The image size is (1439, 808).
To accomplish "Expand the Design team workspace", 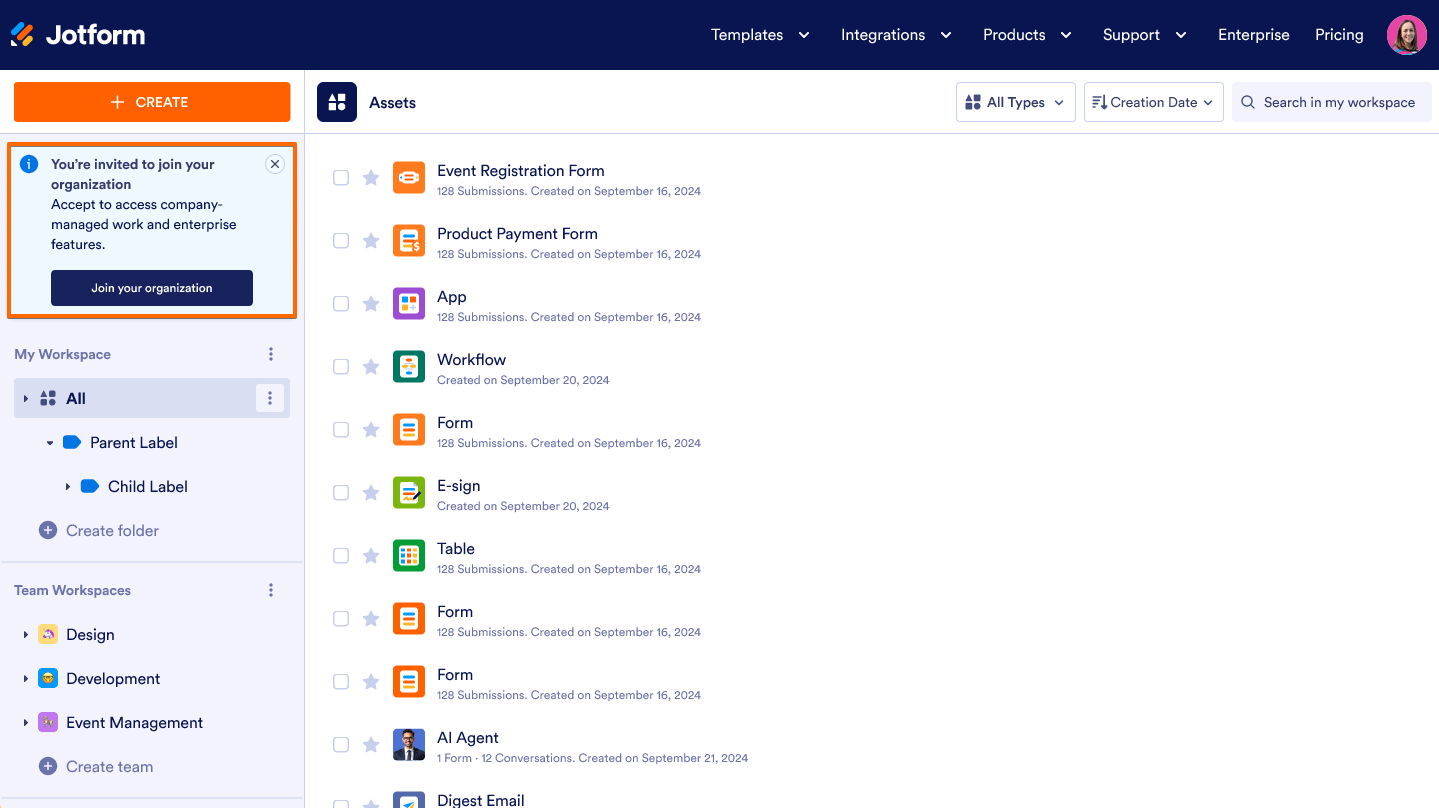I will coord(26,634).
